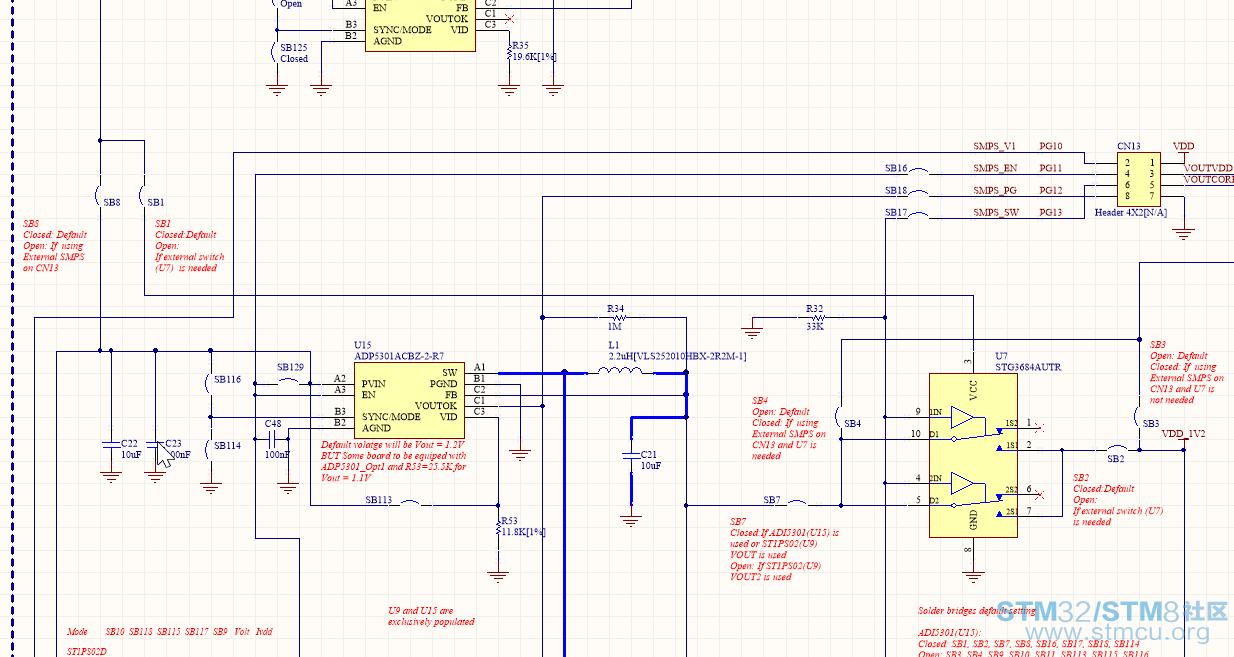The width and height of the screenshot is (1234, 657).
Task: Click the ground symbol left of R32
Action: (753, 330)
